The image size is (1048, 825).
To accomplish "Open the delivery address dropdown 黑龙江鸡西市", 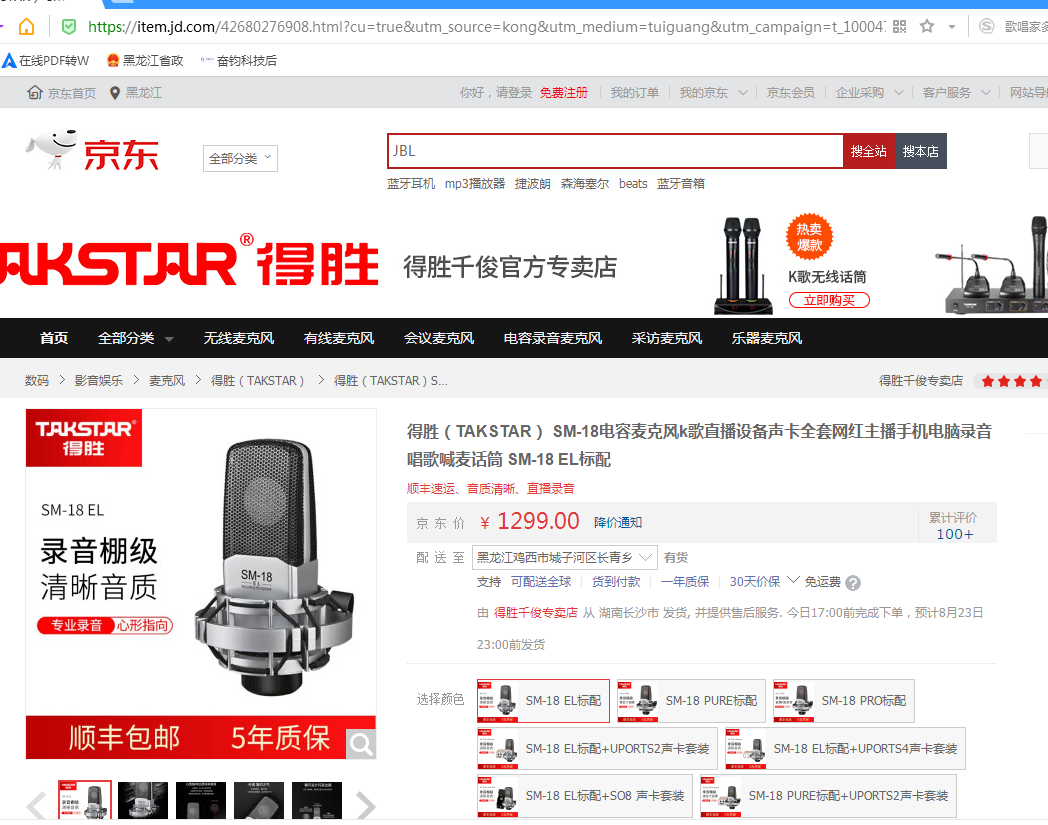I will point(564,558).
